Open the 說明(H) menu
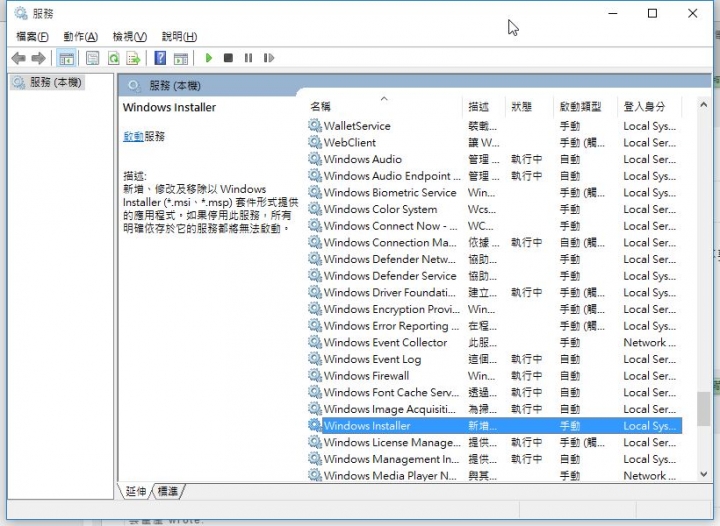 180,36
